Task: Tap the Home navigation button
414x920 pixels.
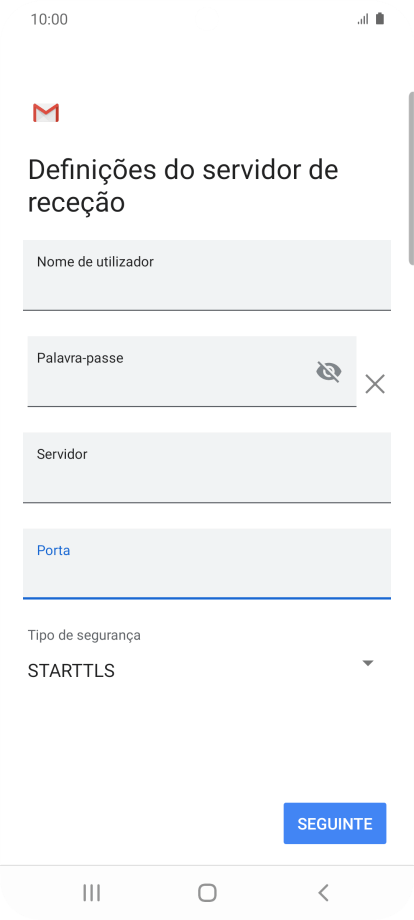Action: coord(207,892)
